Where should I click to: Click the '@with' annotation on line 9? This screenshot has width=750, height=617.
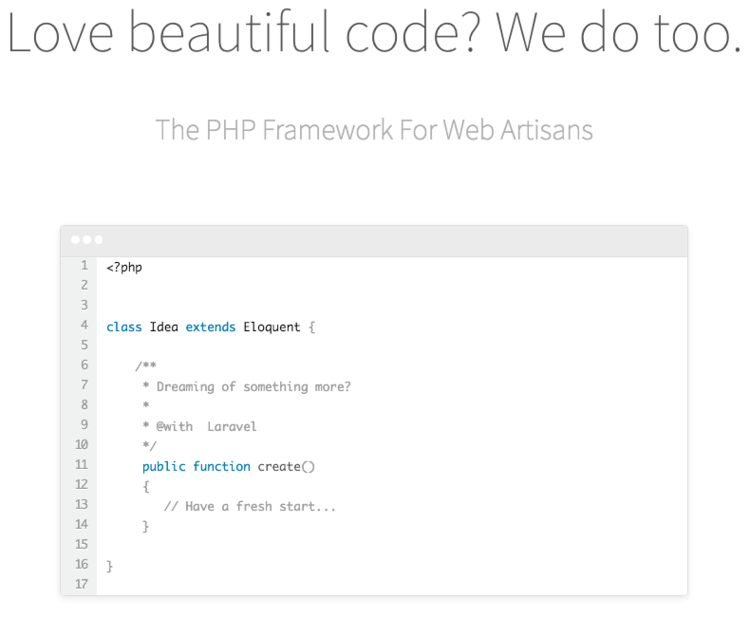175,426
